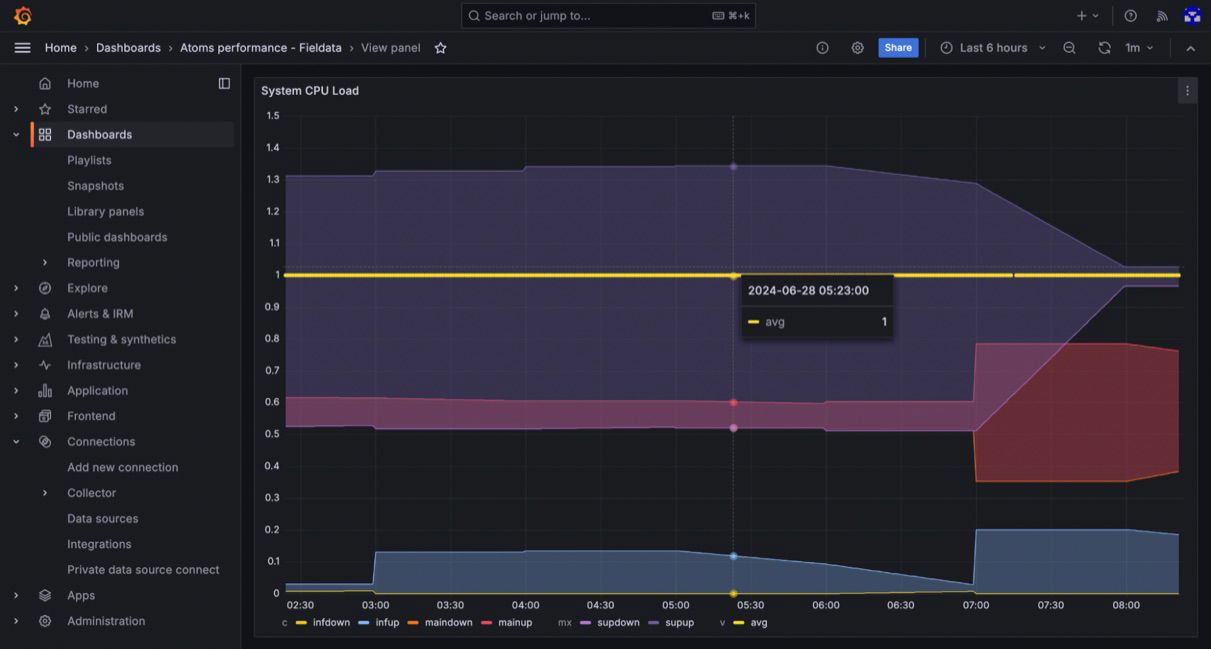Expand the Application section chevron
Viewport: 1211px width, 649px height.
pyautogui.click(x=16, y=391)
